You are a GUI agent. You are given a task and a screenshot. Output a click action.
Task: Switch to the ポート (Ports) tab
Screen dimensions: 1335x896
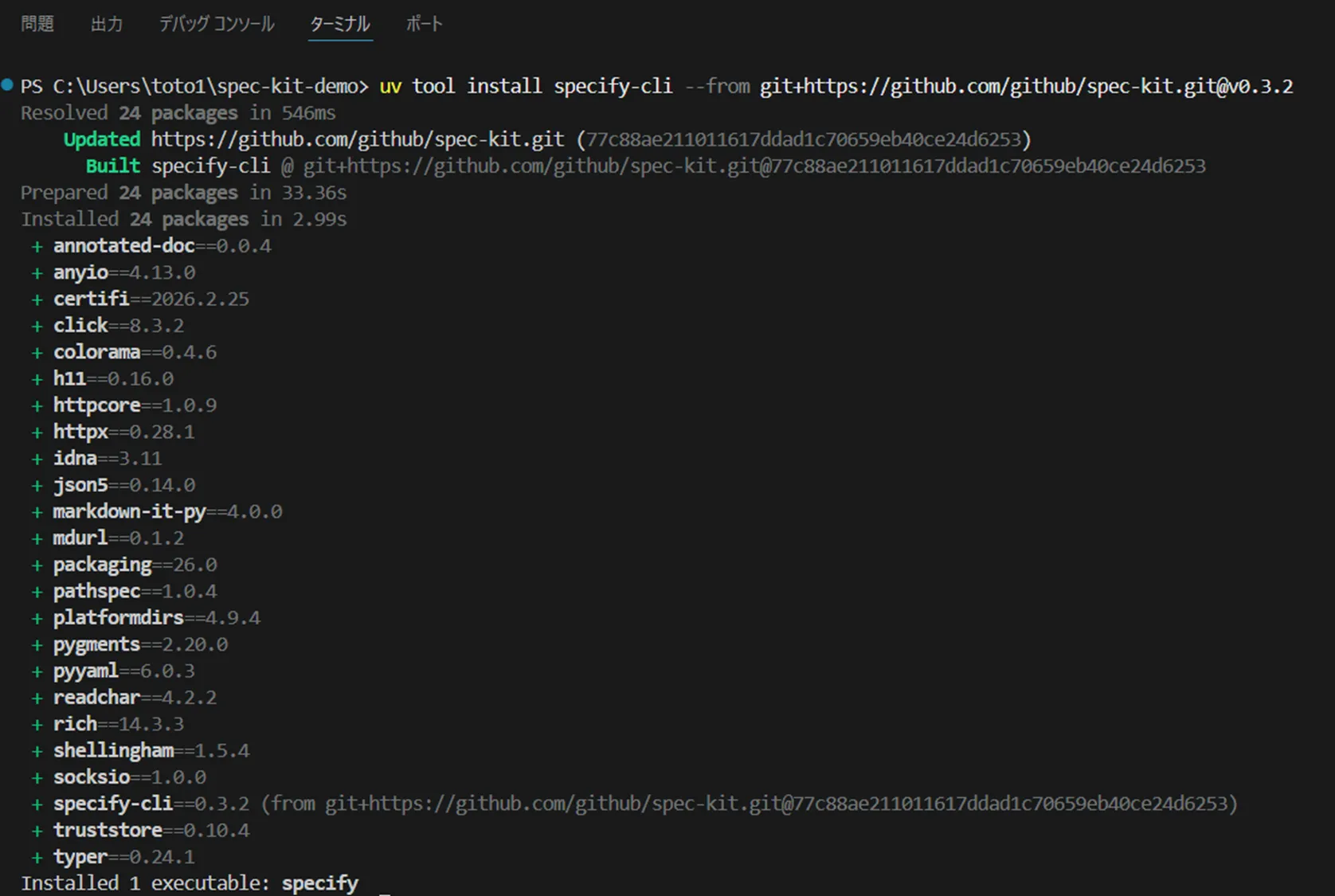tap(424, 24)
